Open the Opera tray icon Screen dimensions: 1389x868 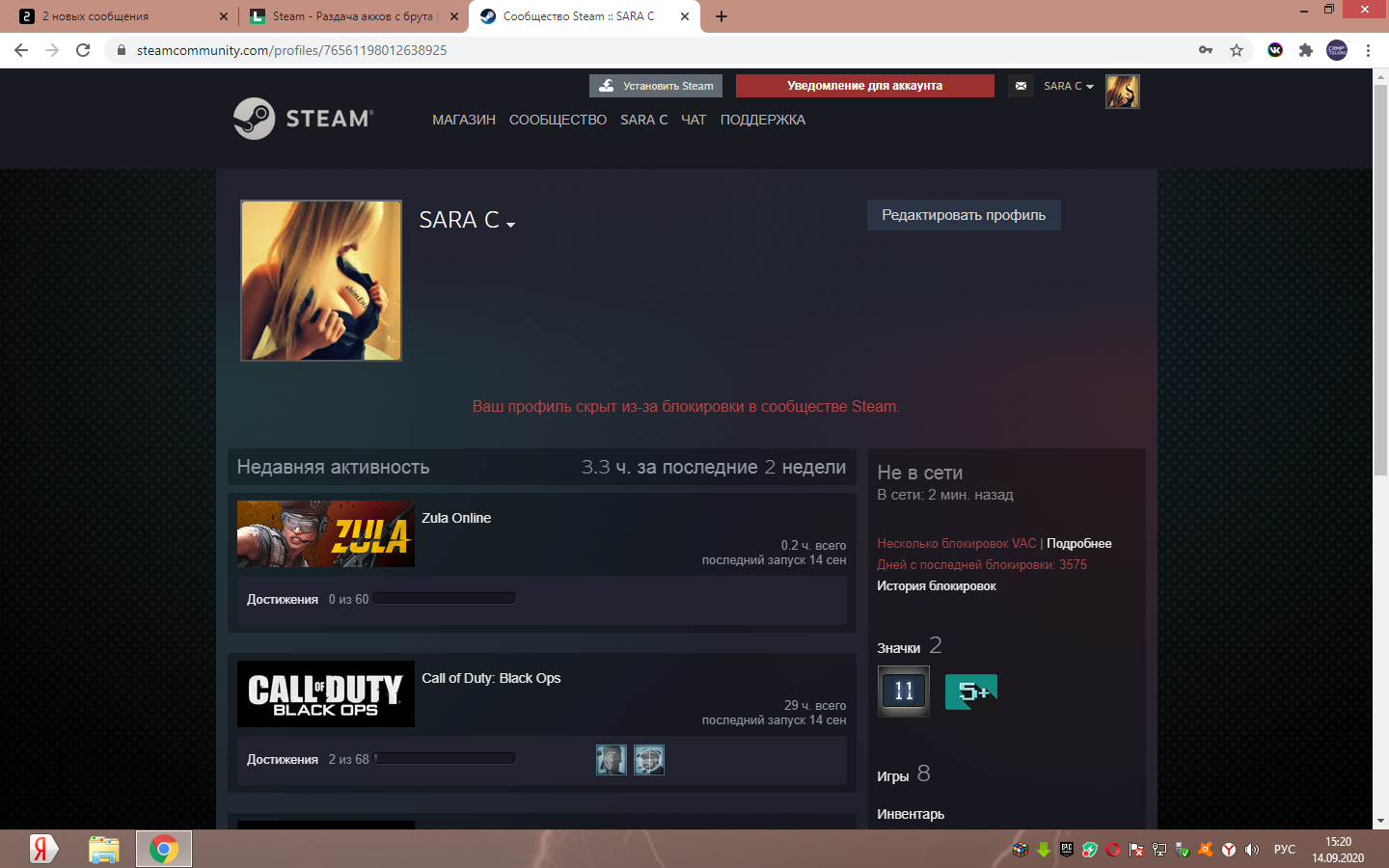(1113, 850)
